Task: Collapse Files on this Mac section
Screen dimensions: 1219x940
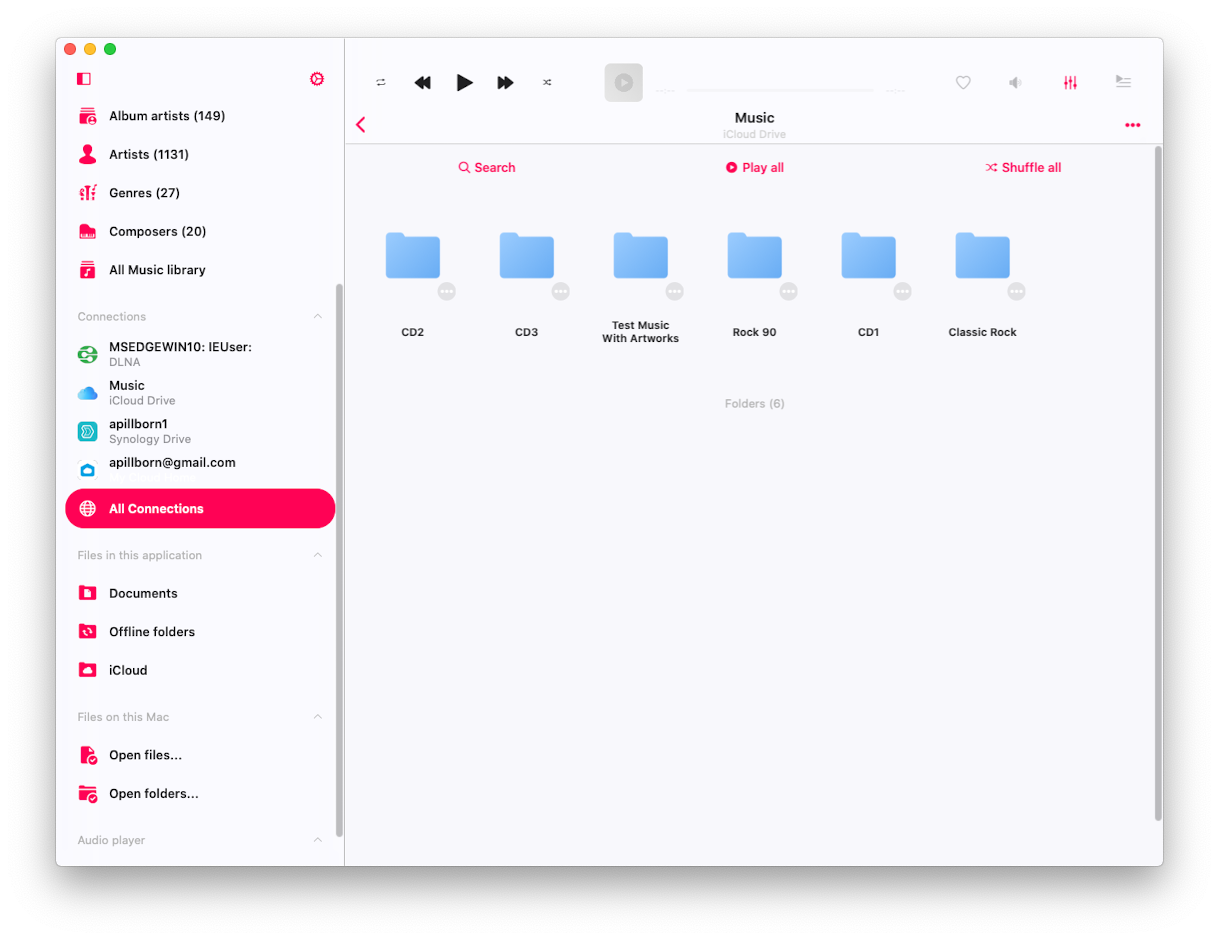Action: pos(318,717)
